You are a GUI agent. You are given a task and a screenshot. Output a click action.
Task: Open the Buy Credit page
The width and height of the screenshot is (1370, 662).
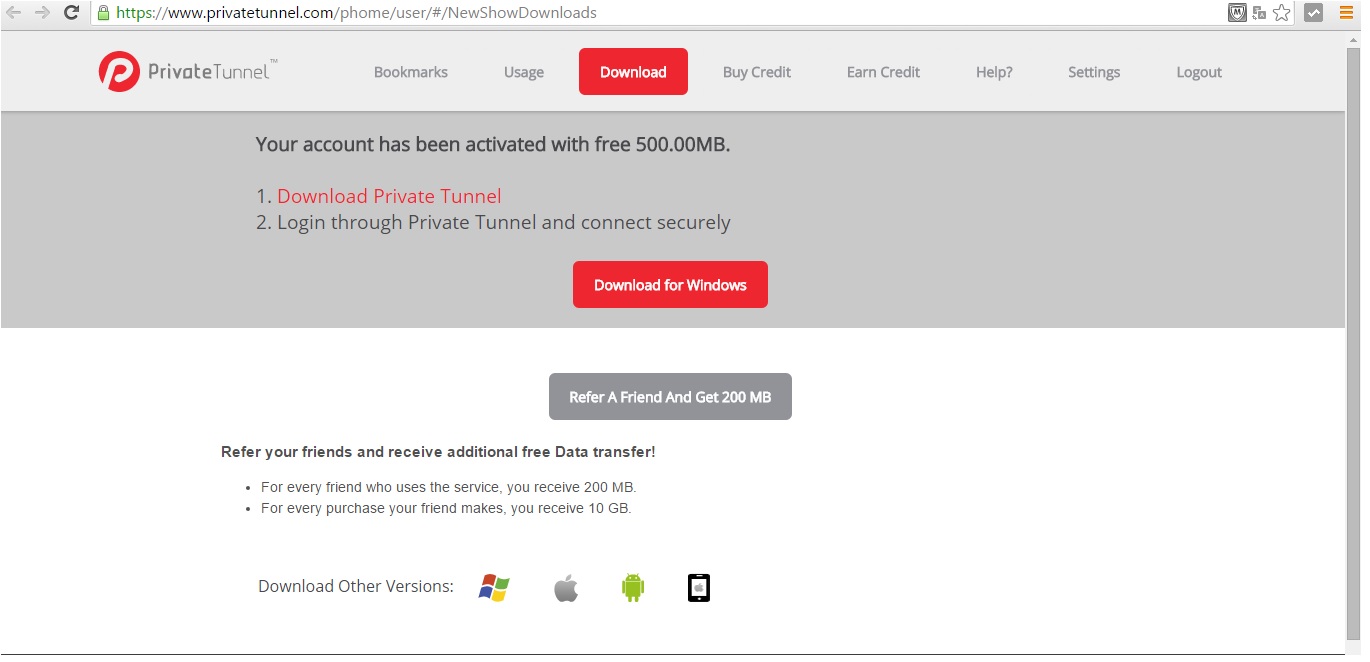pos(757,72)
